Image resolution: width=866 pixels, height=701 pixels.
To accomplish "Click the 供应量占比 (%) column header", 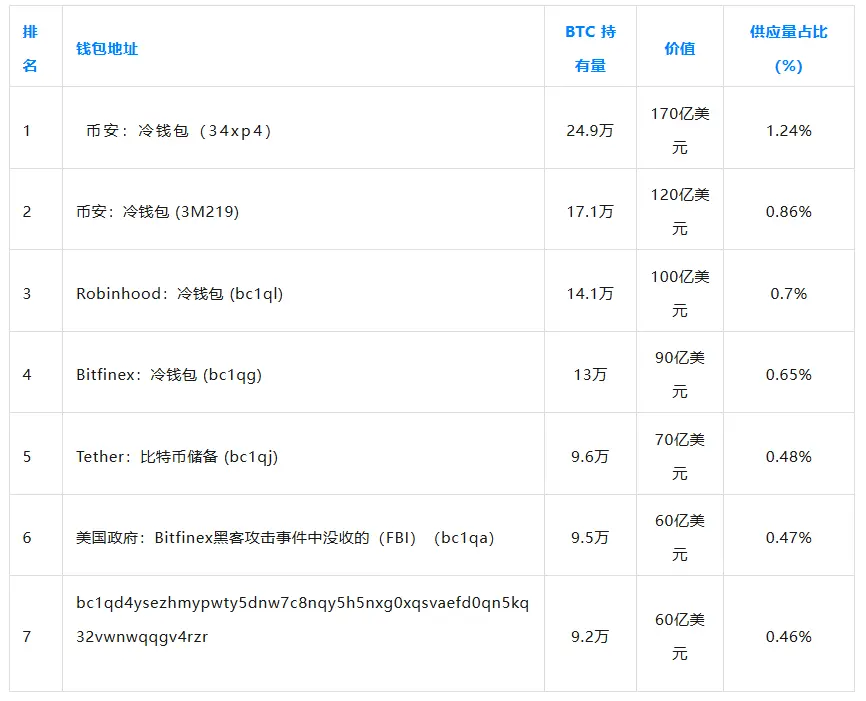I will [x=788, y=48].
